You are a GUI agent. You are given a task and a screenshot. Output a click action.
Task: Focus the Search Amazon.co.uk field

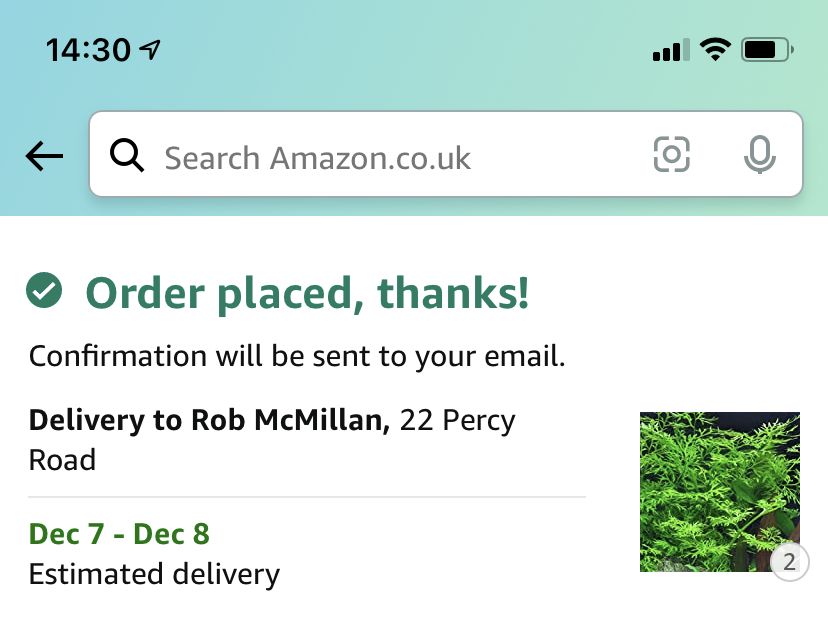point(446,154)
